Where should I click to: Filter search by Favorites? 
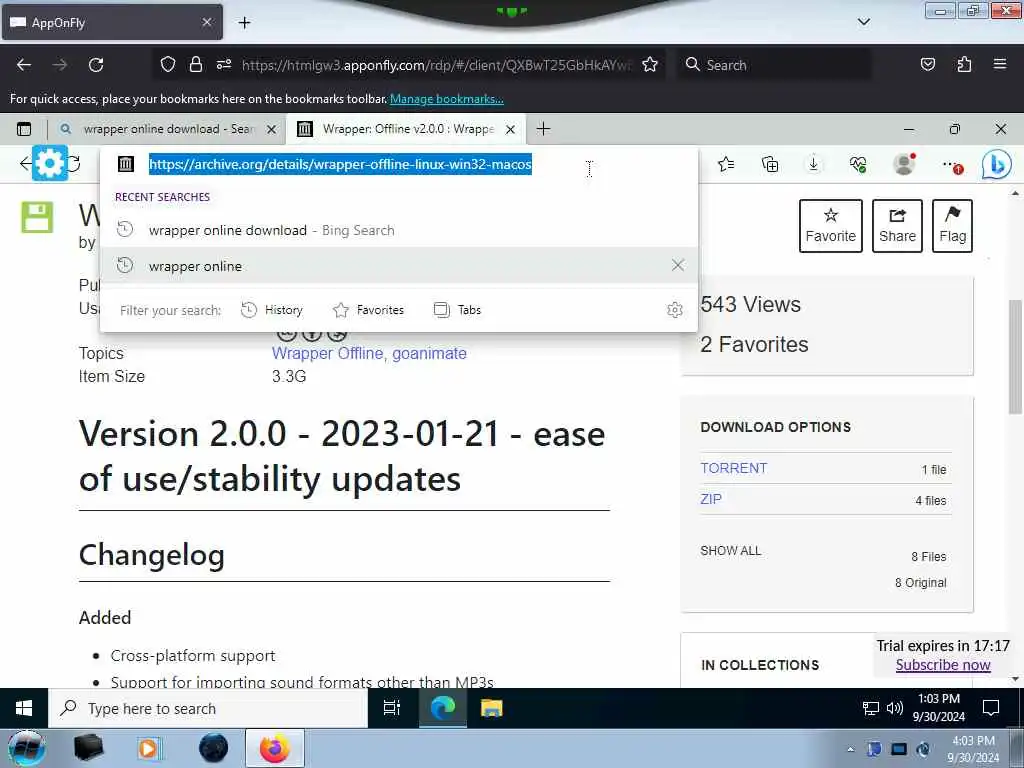pyautogui.click(x=369, y=310)
